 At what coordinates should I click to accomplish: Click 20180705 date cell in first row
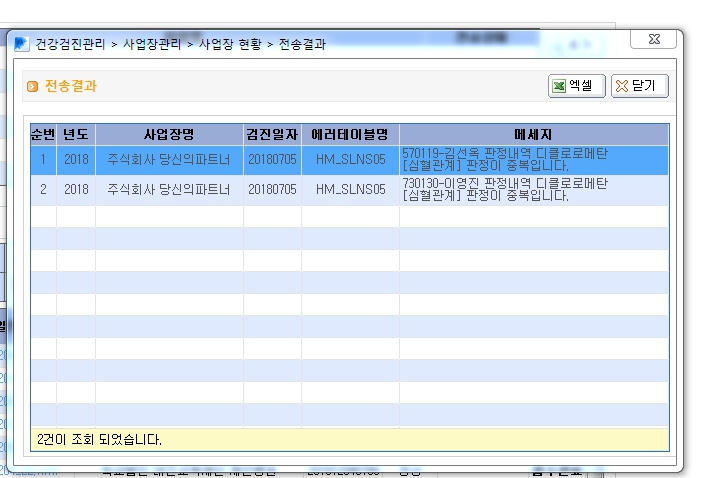pyautogui.click(x=273, y=160)
